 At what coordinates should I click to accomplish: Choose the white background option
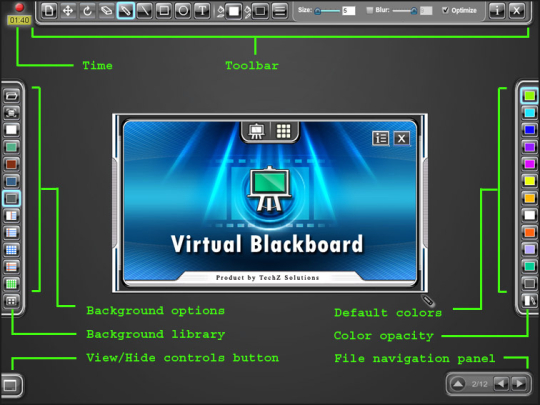[x=11, y=130]
